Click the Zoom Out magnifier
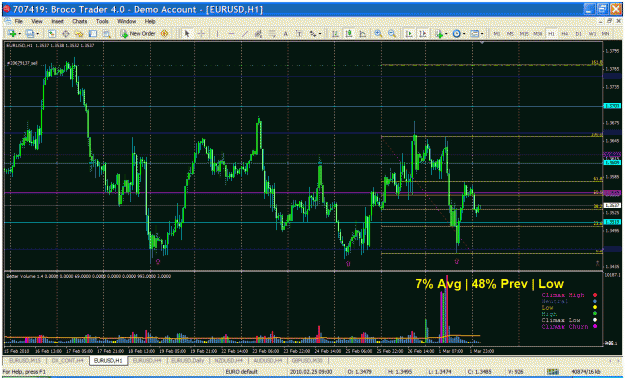This screenshot has width=625, height=378. tap(392, 34)
